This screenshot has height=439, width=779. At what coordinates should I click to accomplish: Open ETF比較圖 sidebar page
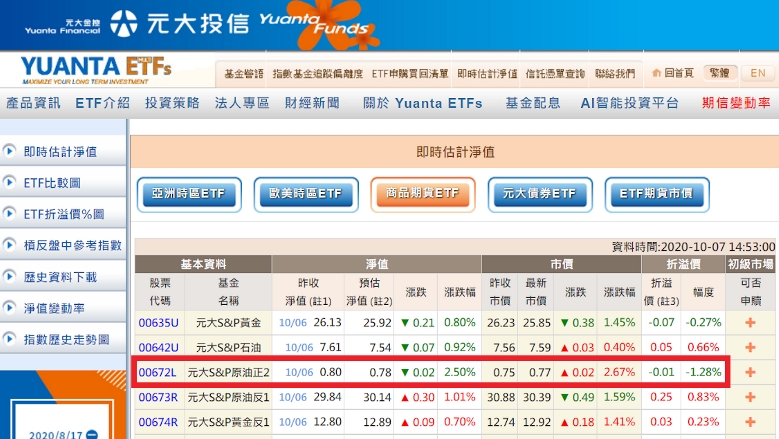tap(52, 183)
